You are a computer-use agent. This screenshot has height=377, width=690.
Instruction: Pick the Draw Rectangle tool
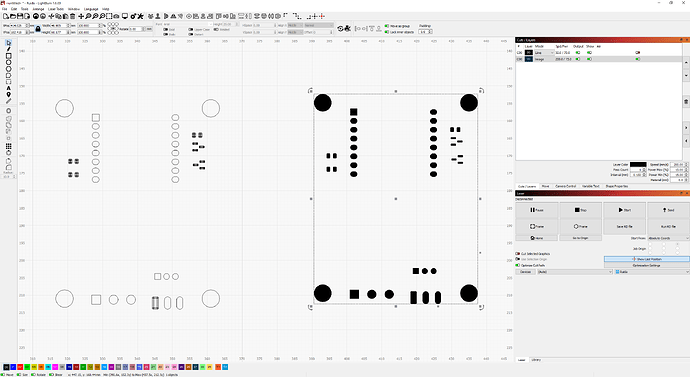coord(8,56)
